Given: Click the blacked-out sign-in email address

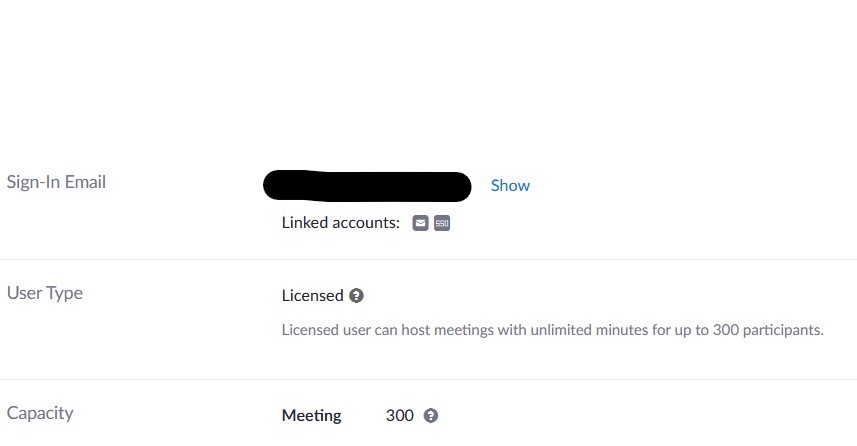Looking at the screenshot, I should click(367, 186).
